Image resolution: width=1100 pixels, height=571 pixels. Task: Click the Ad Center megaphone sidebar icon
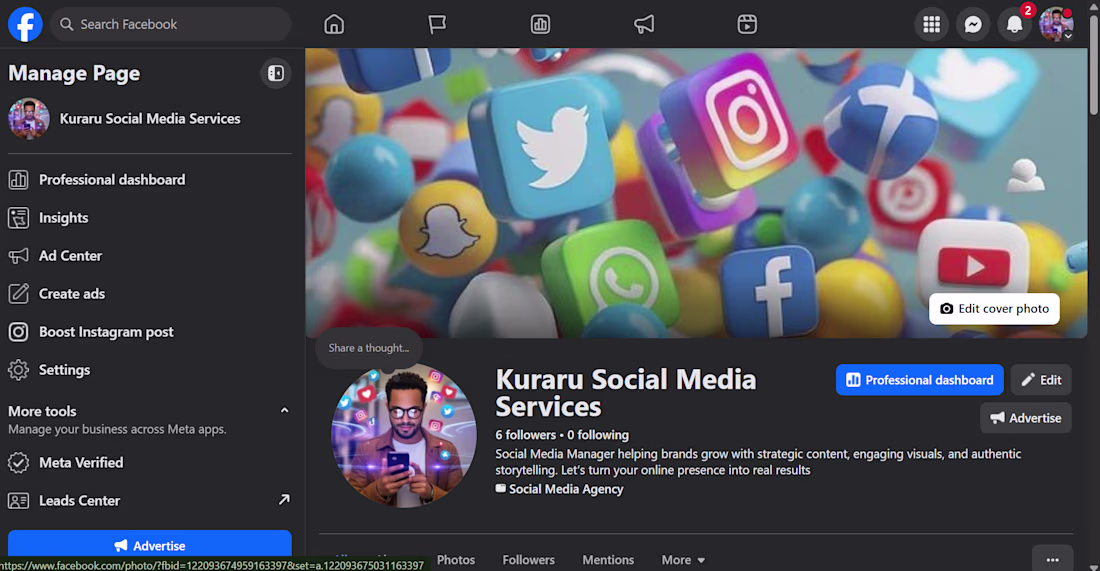coord(18,255)
